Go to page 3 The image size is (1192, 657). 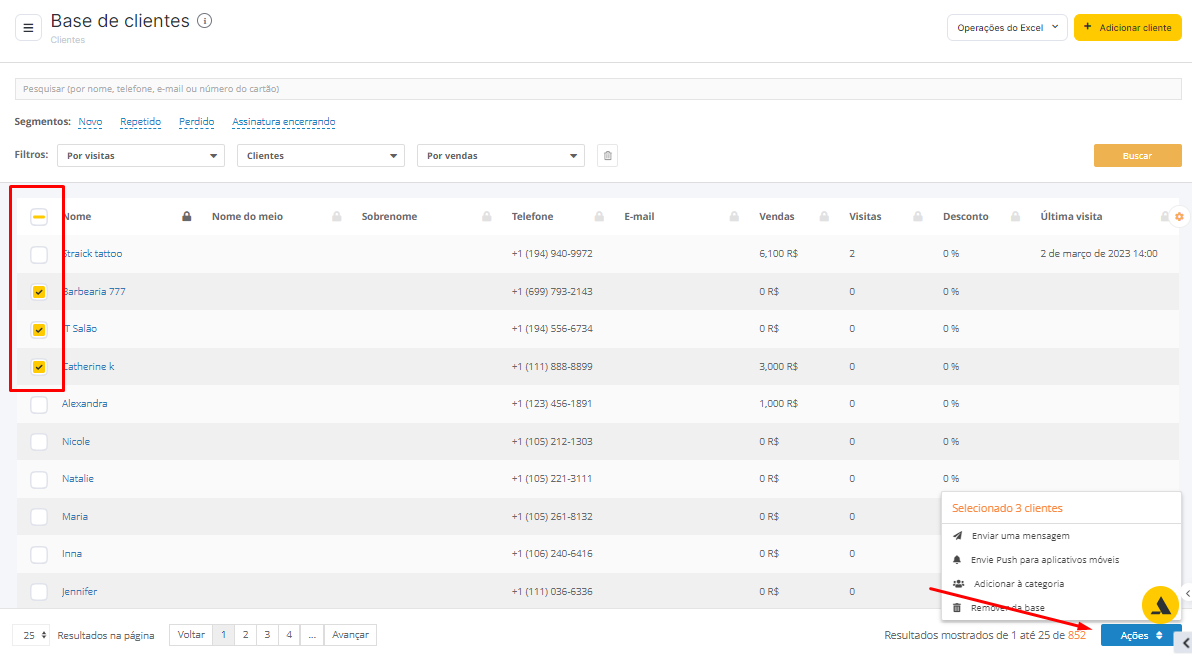click(x=268, y=635)
